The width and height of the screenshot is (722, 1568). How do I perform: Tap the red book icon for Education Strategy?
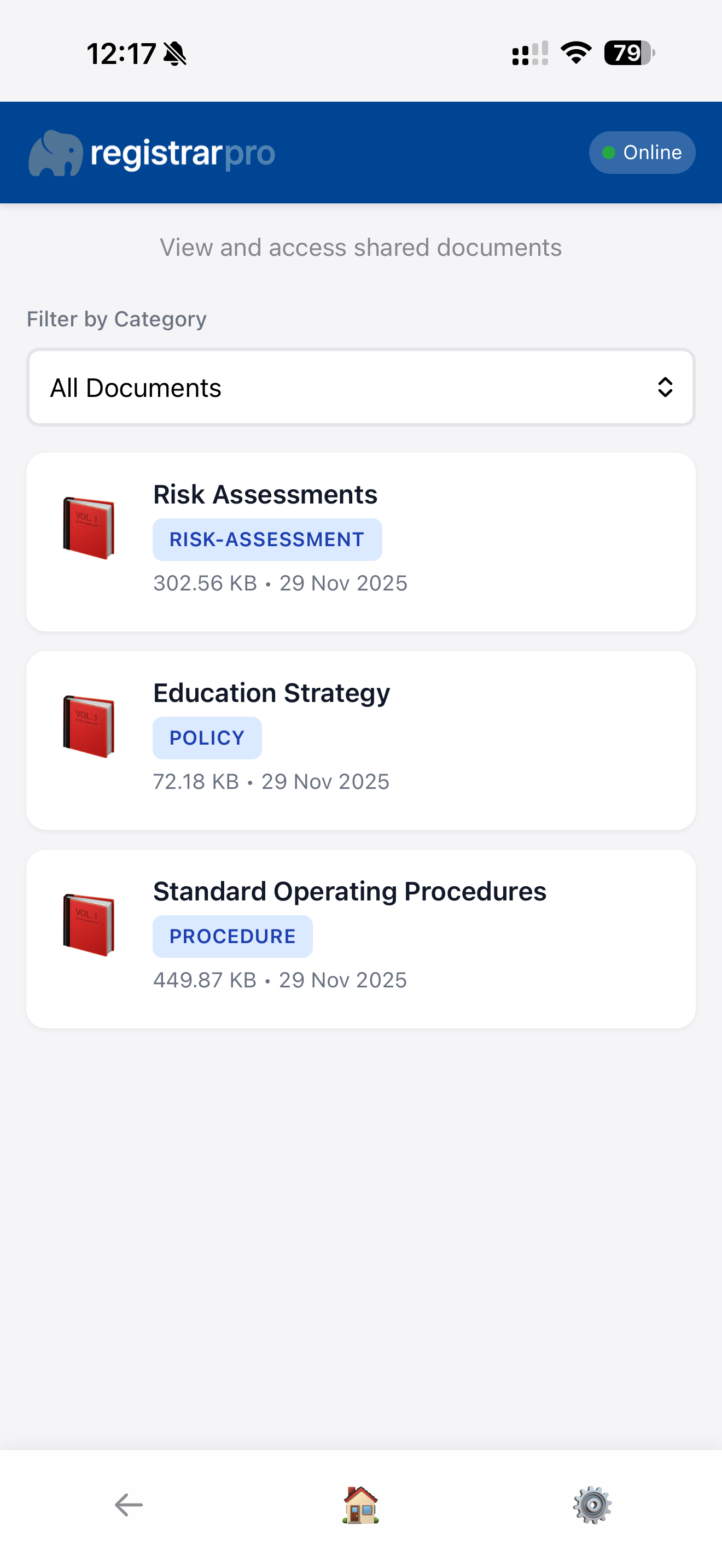[89, 726]
